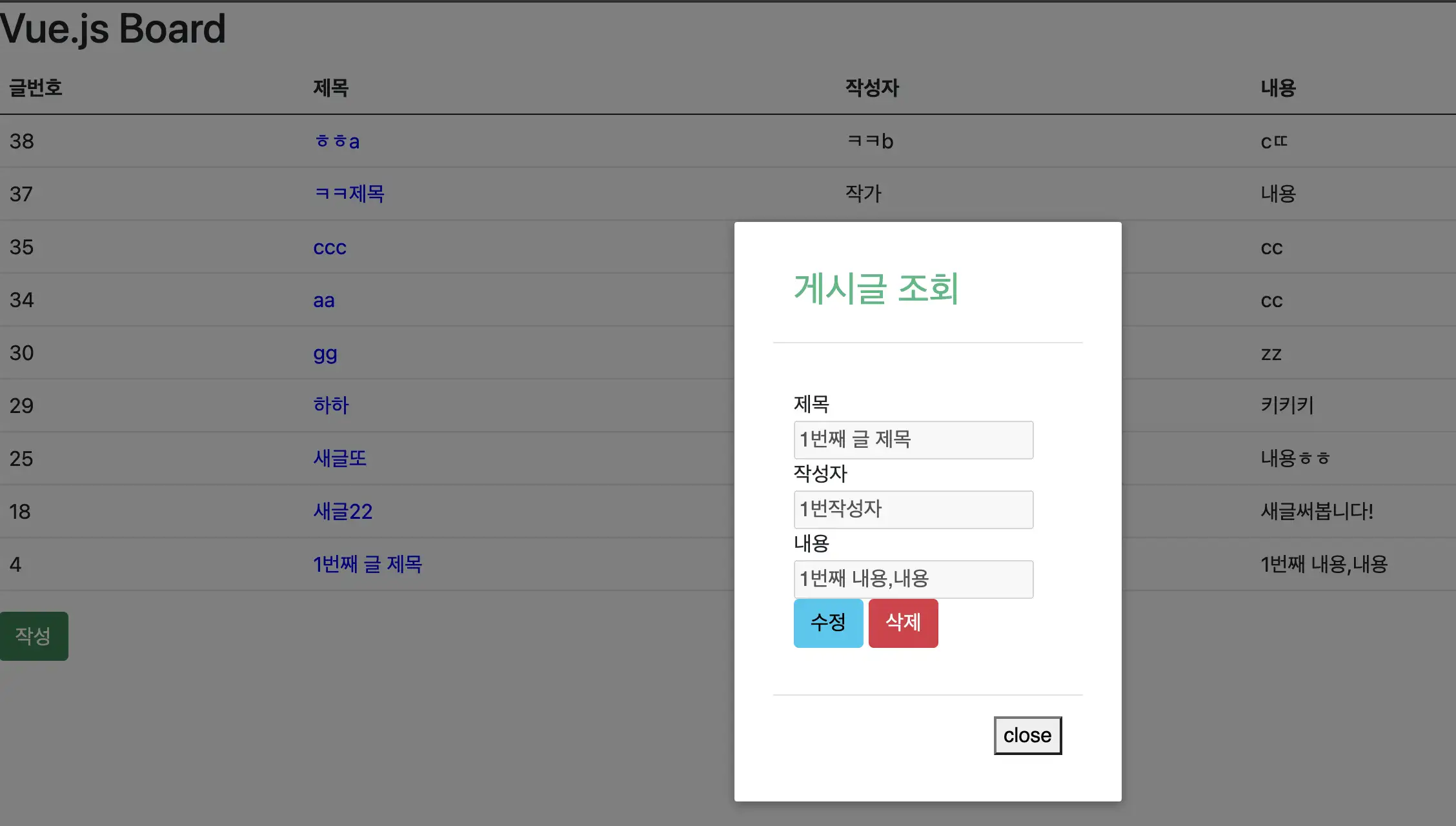The width and height of the screenshot is (1456, 826).
Task: Click the 작성자 column header
Action: tap(872, 88)
